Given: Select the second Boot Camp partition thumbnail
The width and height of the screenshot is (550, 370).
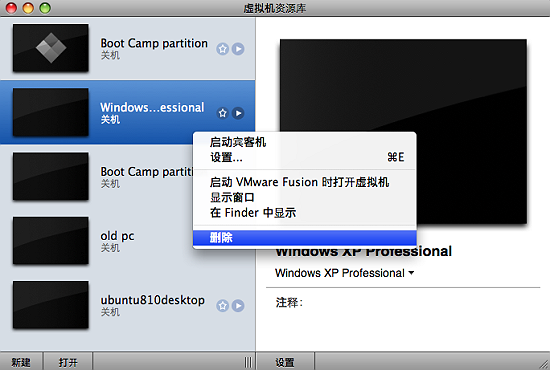Looking at the screenshot, I should point(51,176).
